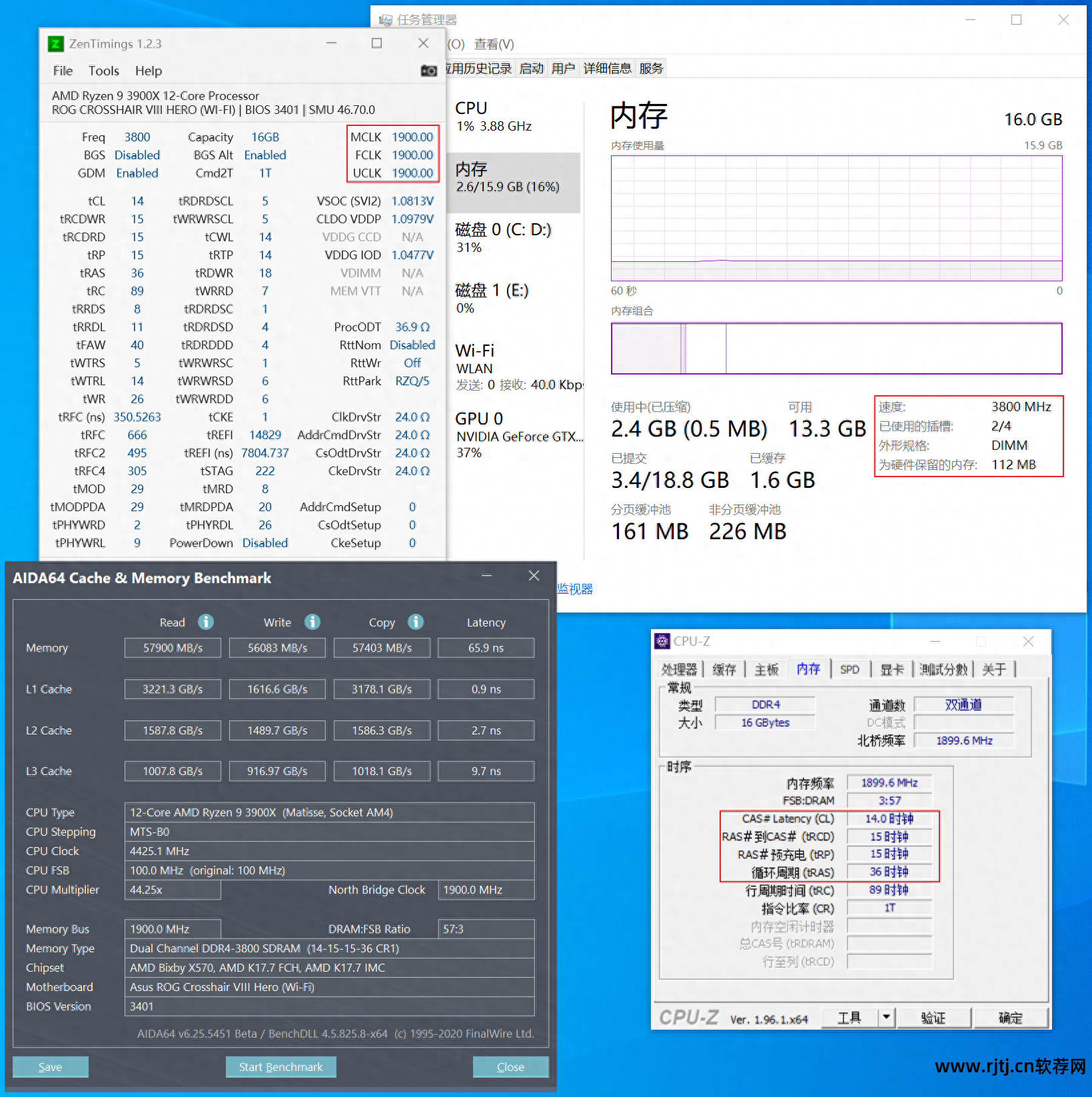Viewport: 1092px width, 1097px height.
Task: Switch to the 启动 tab in Task Manager
Action: click(x=531, y=69)
